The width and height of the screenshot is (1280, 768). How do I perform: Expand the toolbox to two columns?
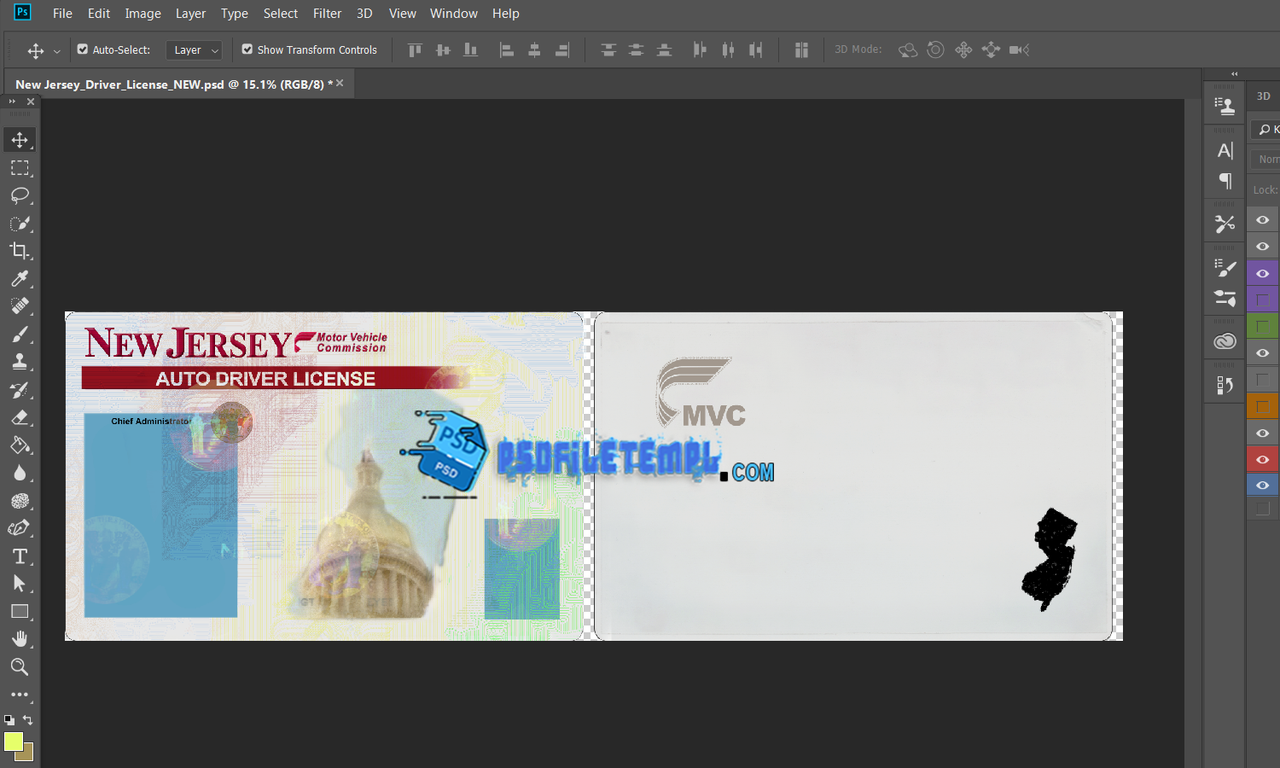(13, 101)
